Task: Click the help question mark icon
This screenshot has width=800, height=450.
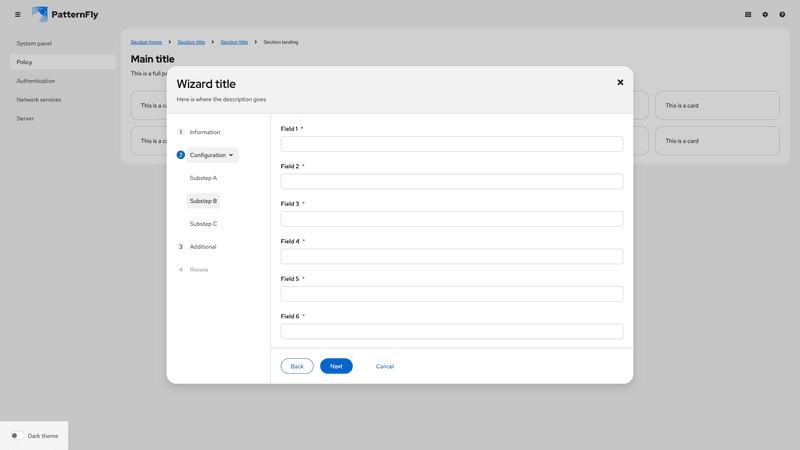Action: tap(782, 15)
